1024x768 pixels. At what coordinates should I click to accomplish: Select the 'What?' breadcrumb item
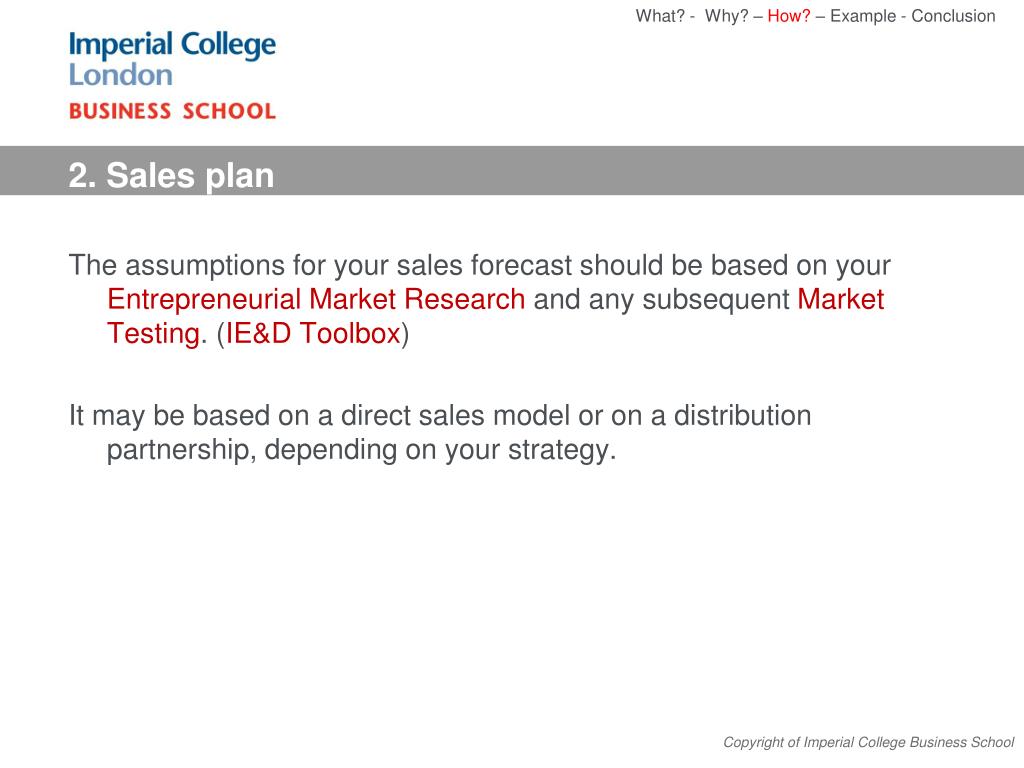[660, 16]
